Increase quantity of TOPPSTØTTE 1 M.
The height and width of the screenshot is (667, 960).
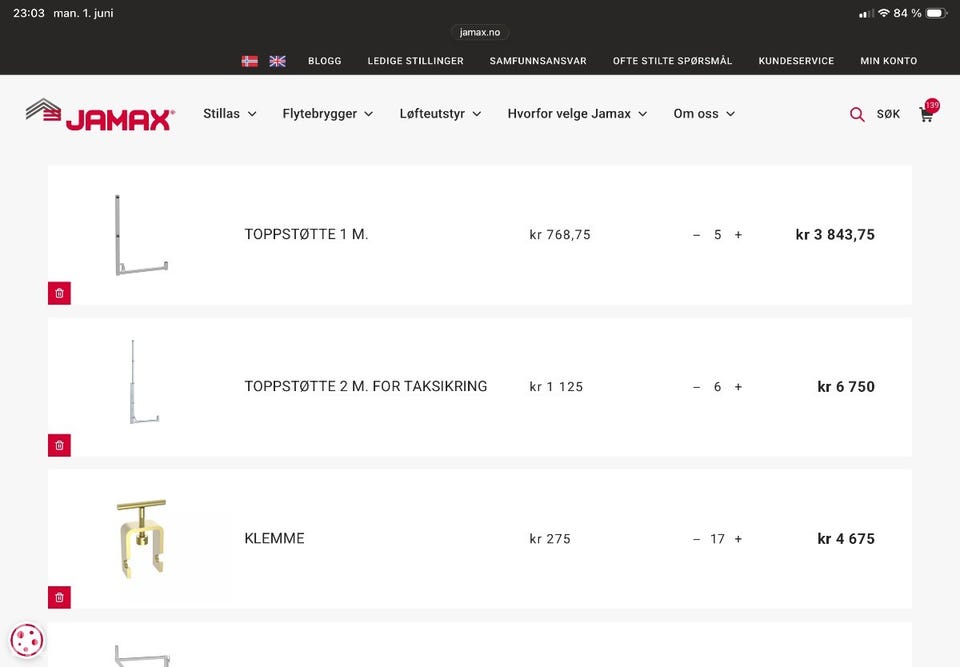[x=738, y=235]
